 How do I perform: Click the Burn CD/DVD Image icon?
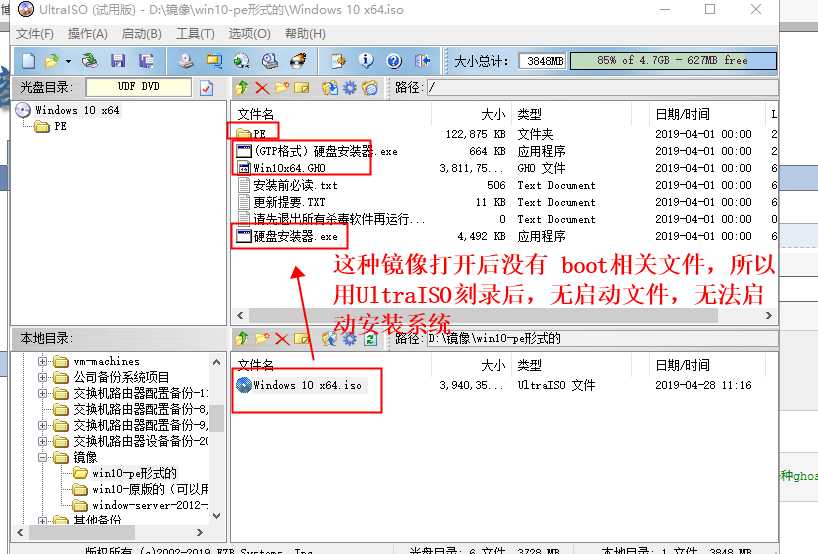[298, 61]
